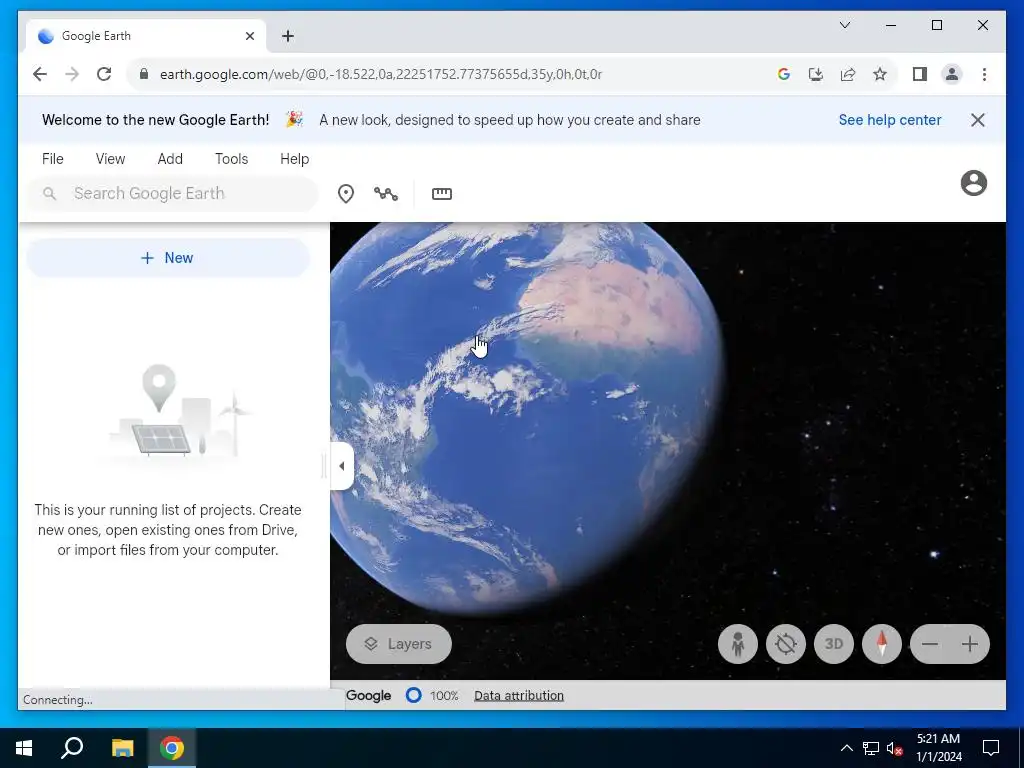Switch to Chrome in the taskbar
The height and width of the screenshot is (768, 1024).
click(x=172, y=748)
